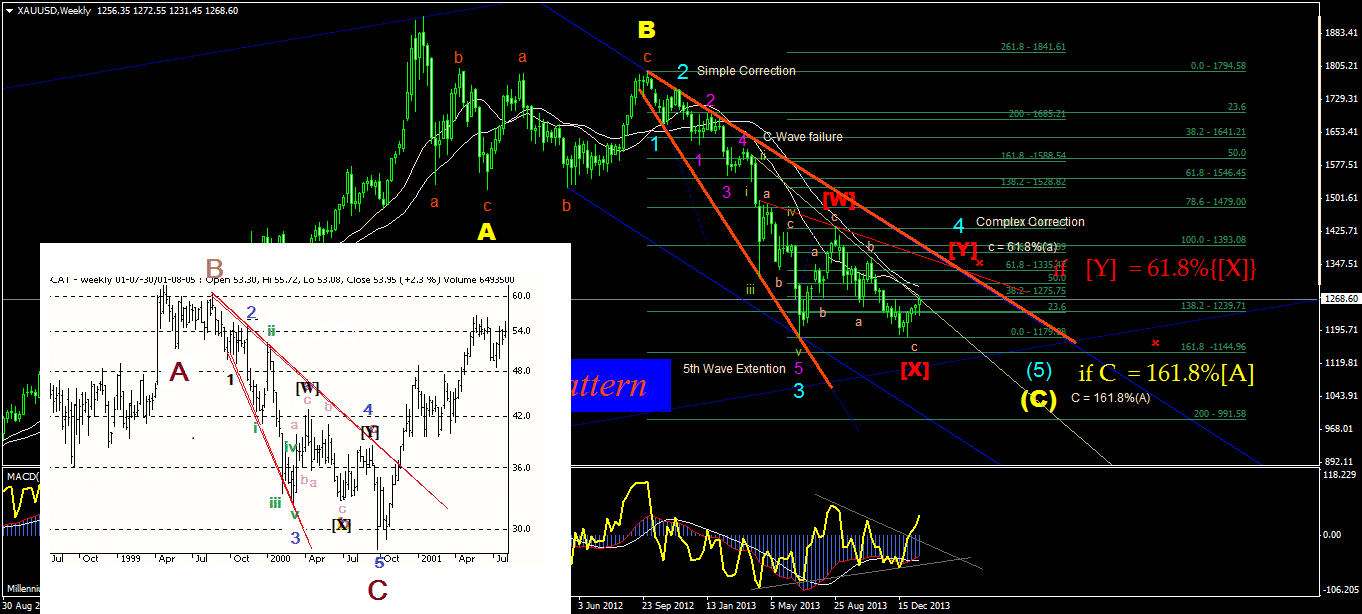Select the 1883.41 price axis value
This screenshot has width=1362, height=614.
1339,33
